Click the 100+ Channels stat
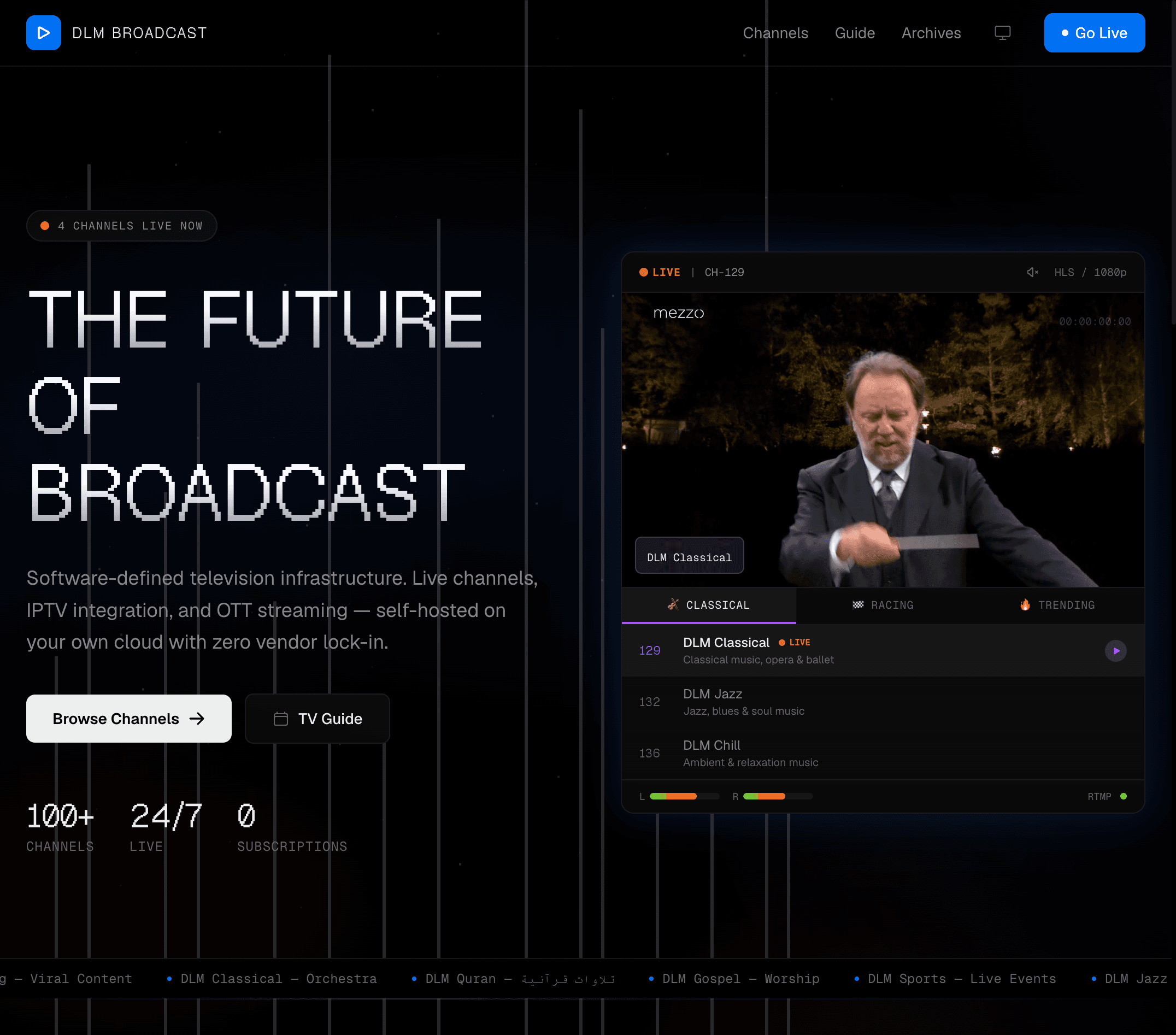Screen dimensions: 1176x1035 (61, 827)
